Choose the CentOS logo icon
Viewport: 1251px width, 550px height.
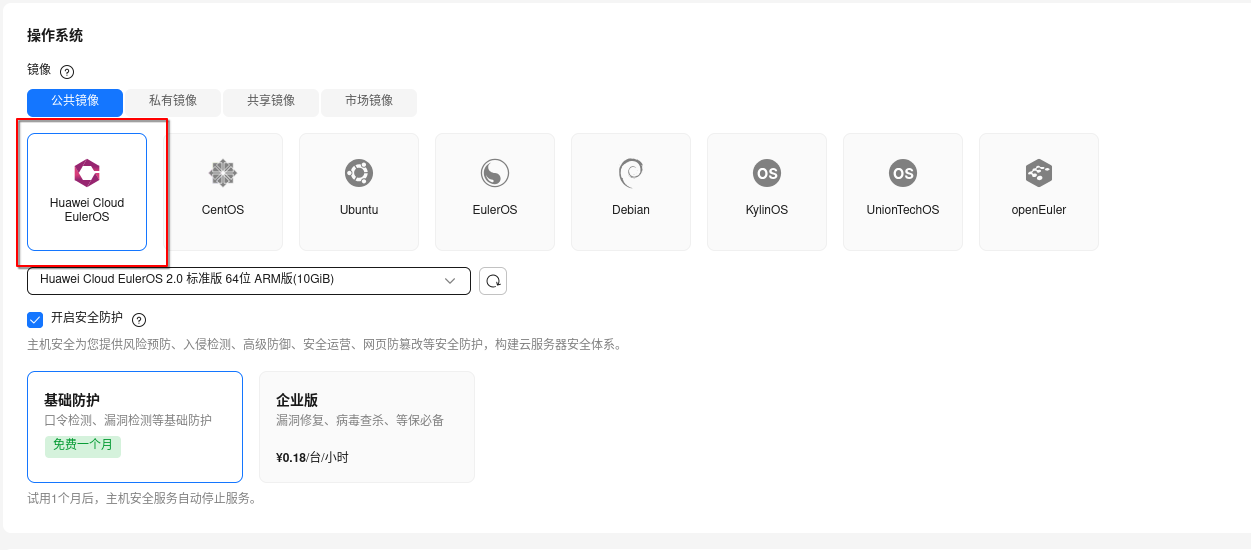[x=223, y=173]
